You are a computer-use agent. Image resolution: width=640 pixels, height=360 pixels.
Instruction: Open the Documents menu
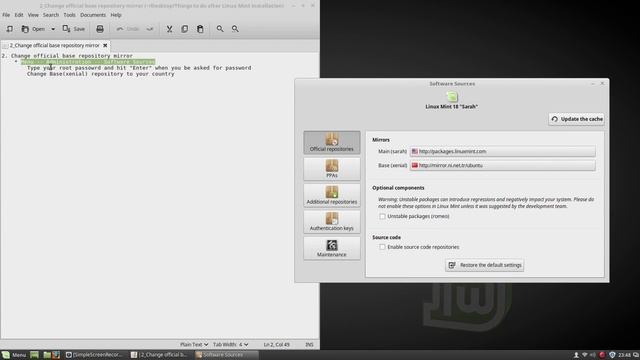point(93,15)
